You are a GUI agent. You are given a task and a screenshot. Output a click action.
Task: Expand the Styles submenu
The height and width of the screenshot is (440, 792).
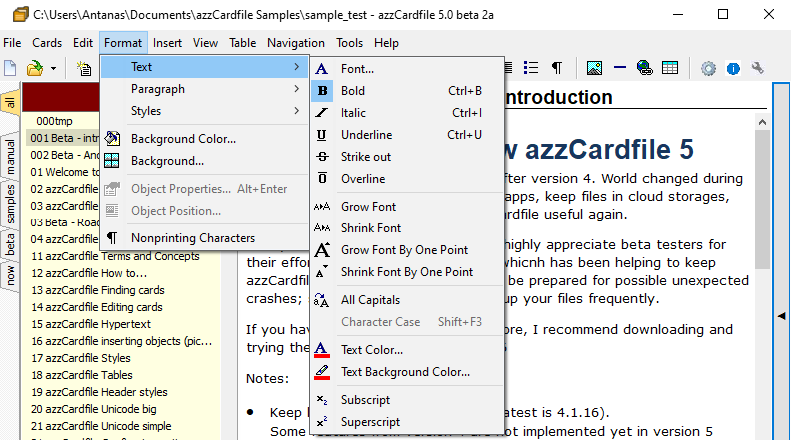click(204, 111)
